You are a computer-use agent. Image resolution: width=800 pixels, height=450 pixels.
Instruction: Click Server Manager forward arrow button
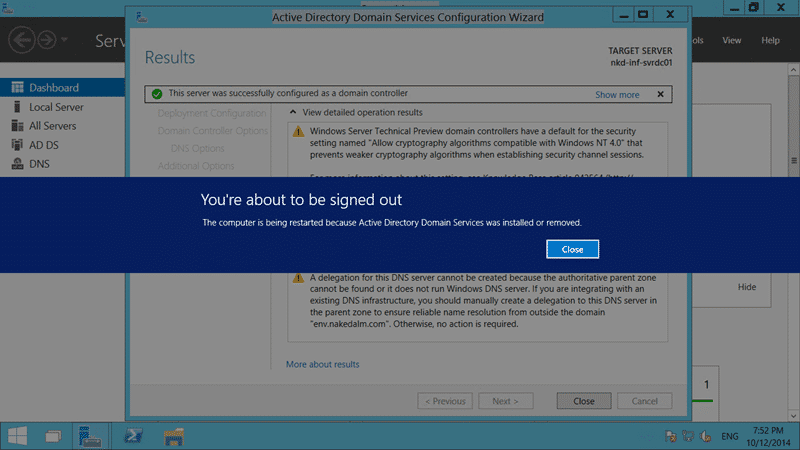coord(47,39)
